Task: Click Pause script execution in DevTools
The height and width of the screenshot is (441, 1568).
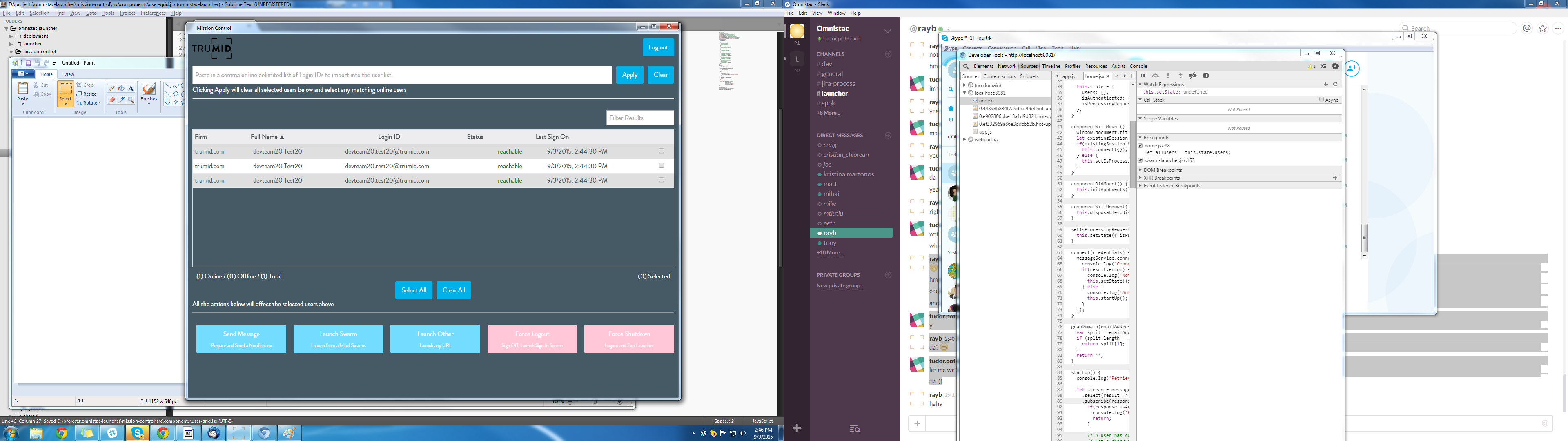Action: 1143,76
